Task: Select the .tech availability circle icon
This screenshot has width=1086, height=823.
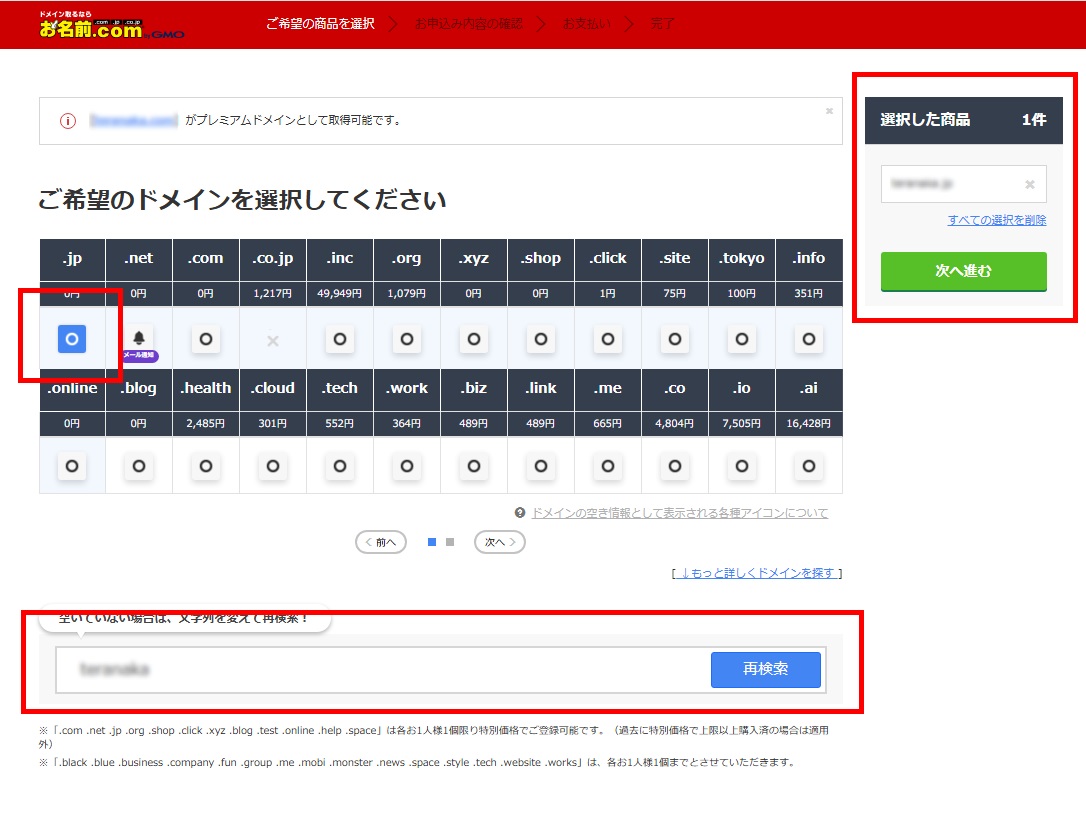Action: (339, 466)
